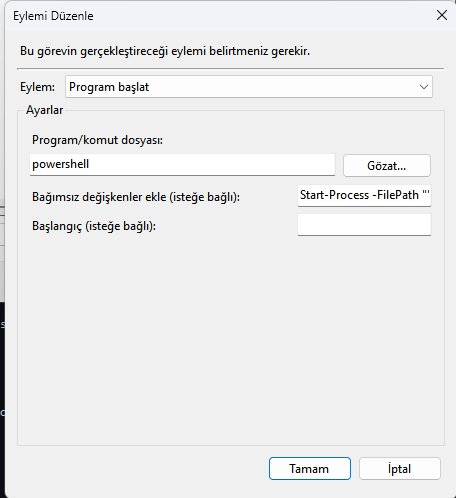Click the Bağımsız değişkenler ekle label

(x=136, y=197)
